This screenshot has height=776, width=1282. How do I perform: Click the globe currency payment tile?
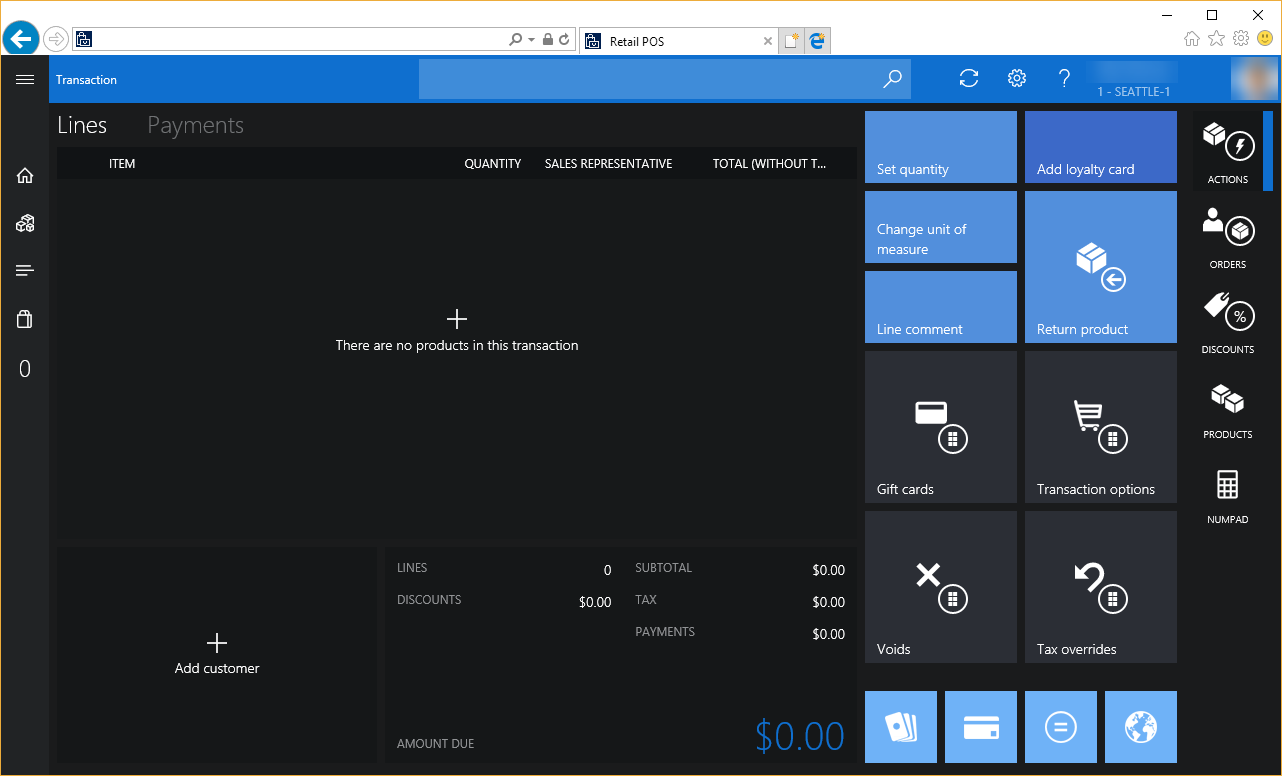click(x=1141, y=727)
